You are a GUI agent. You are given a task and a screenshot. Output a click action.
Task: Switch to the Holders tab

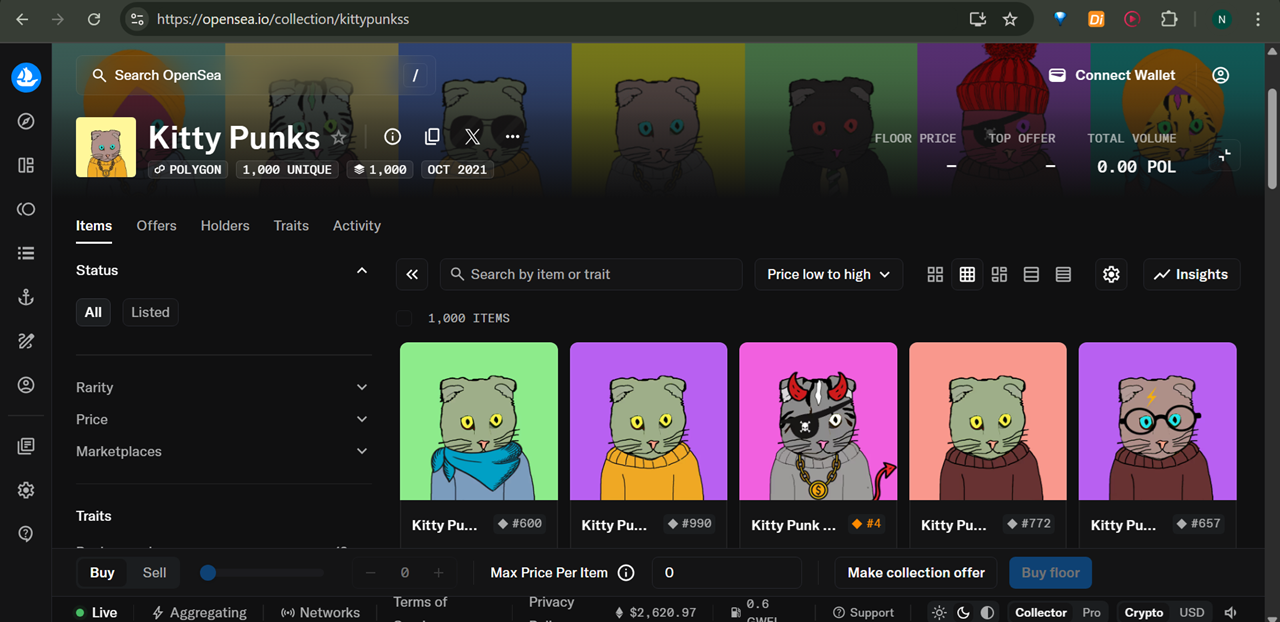[x=225, y=225]
